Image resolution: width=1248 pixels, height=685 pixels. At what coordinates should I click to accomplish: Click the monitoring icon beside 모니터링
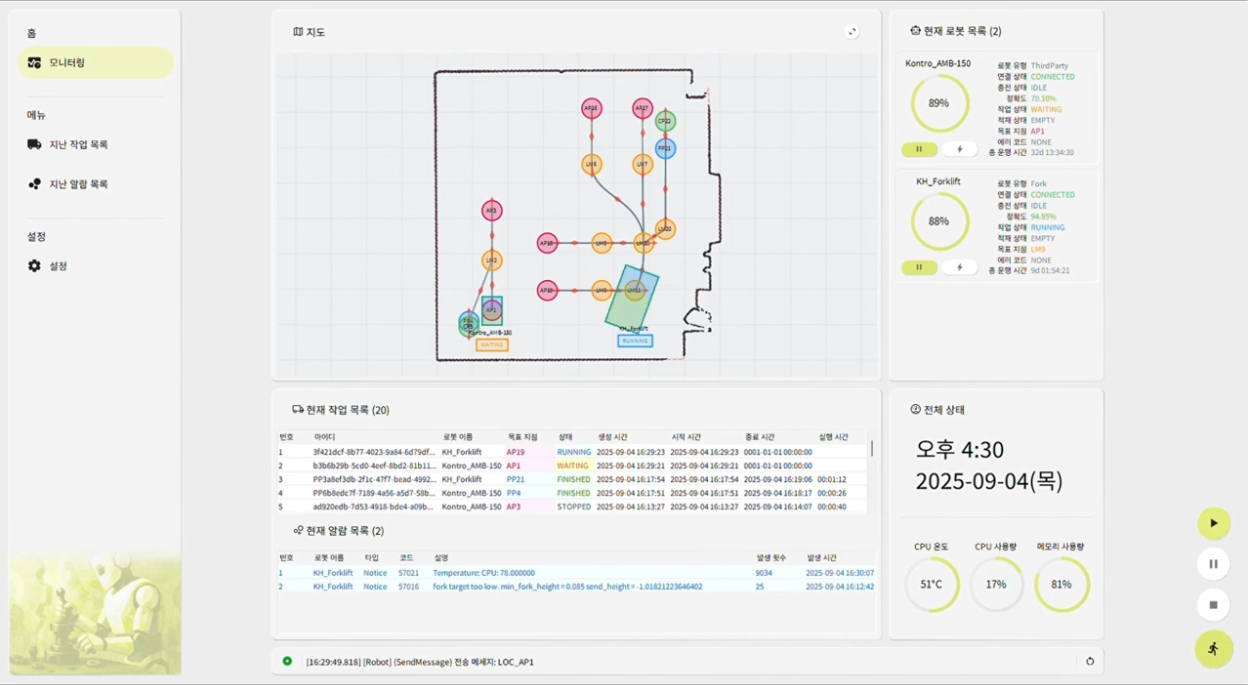click(35, 62)
